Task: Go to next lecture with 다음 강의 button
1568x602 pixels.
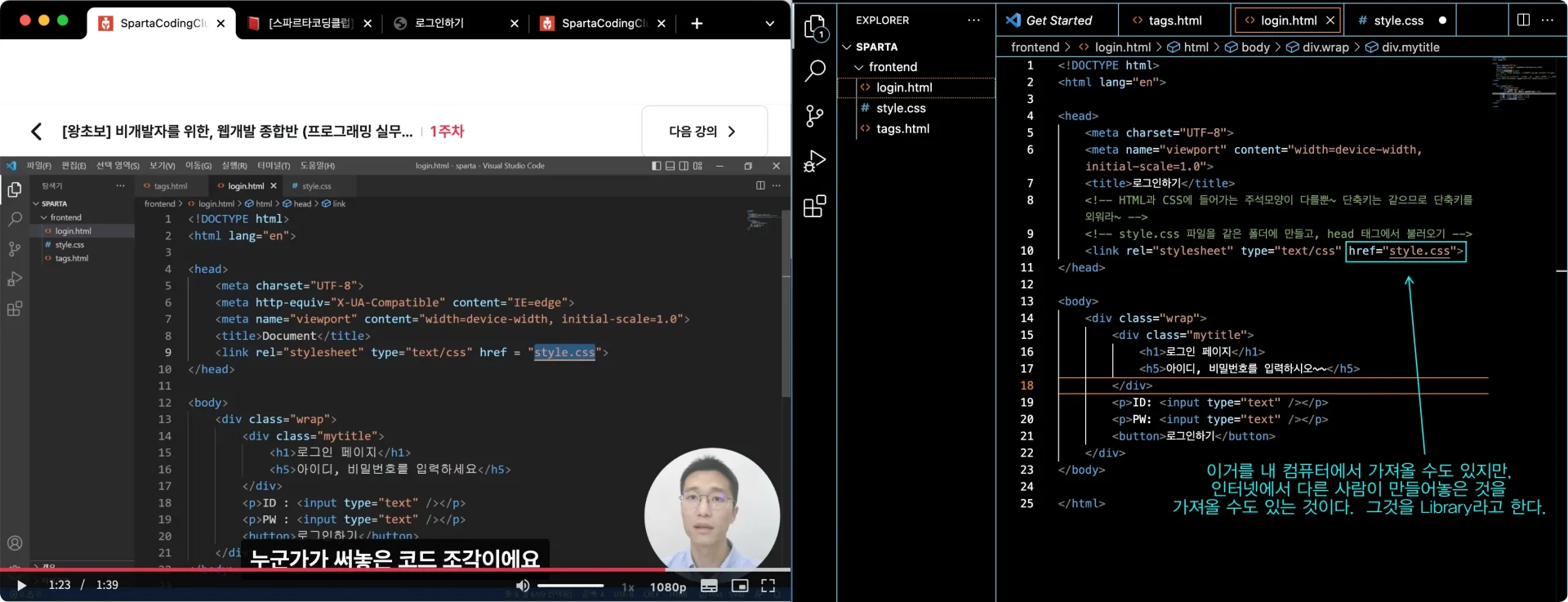Action: (704, 132)
